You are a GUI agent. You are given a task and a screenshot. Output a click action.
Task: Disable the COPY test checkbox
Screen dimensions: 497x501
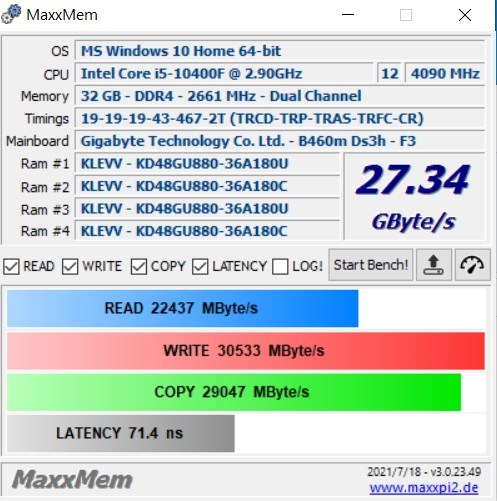[x=139, y=267]
